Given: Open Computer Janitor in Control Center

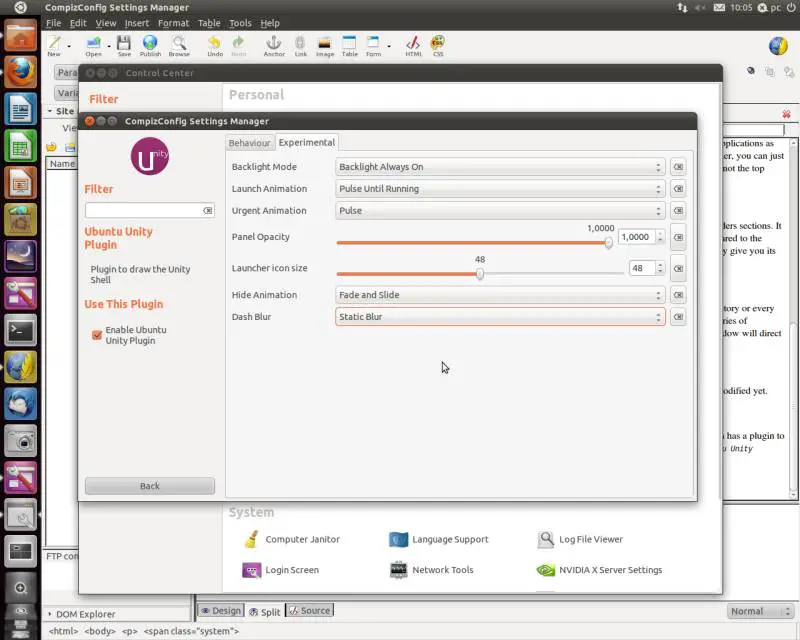Looking at the screenshot, I should pos(291,539).
